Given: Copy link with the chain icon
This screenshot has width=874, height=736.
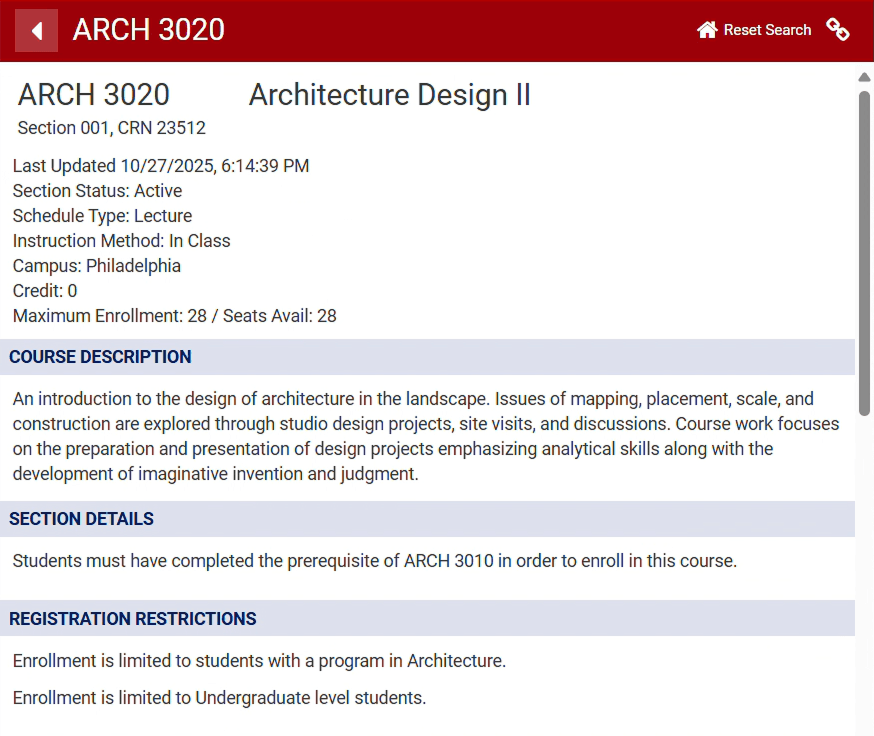Looking at the screenshot, I should (x=838, y=30).
